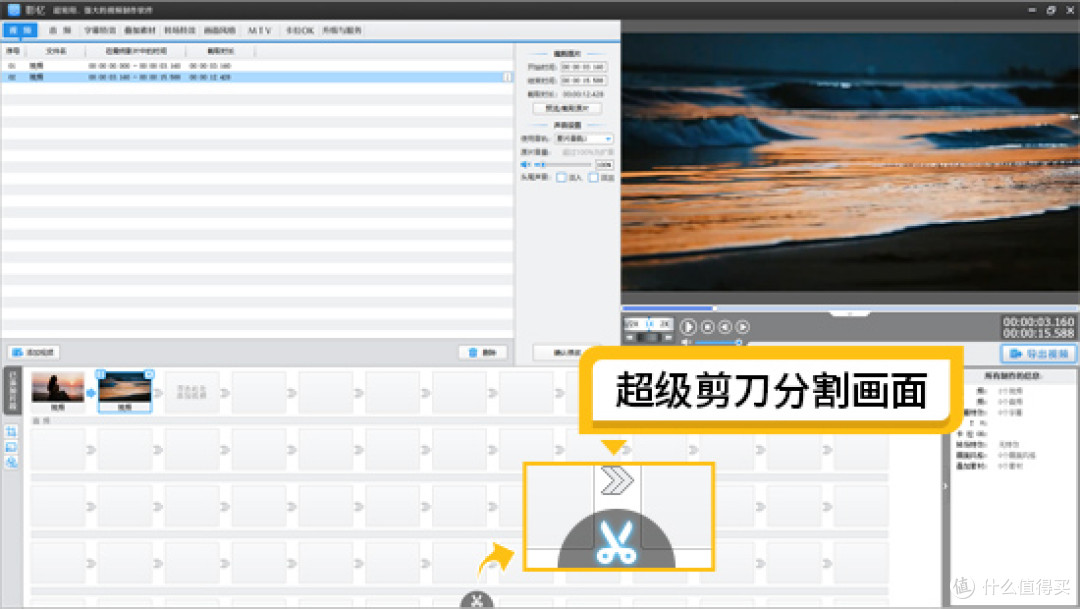Click the confirm modification button
Image resolution: width=1080 pixels, height=609 pixels.
point(567,352)
